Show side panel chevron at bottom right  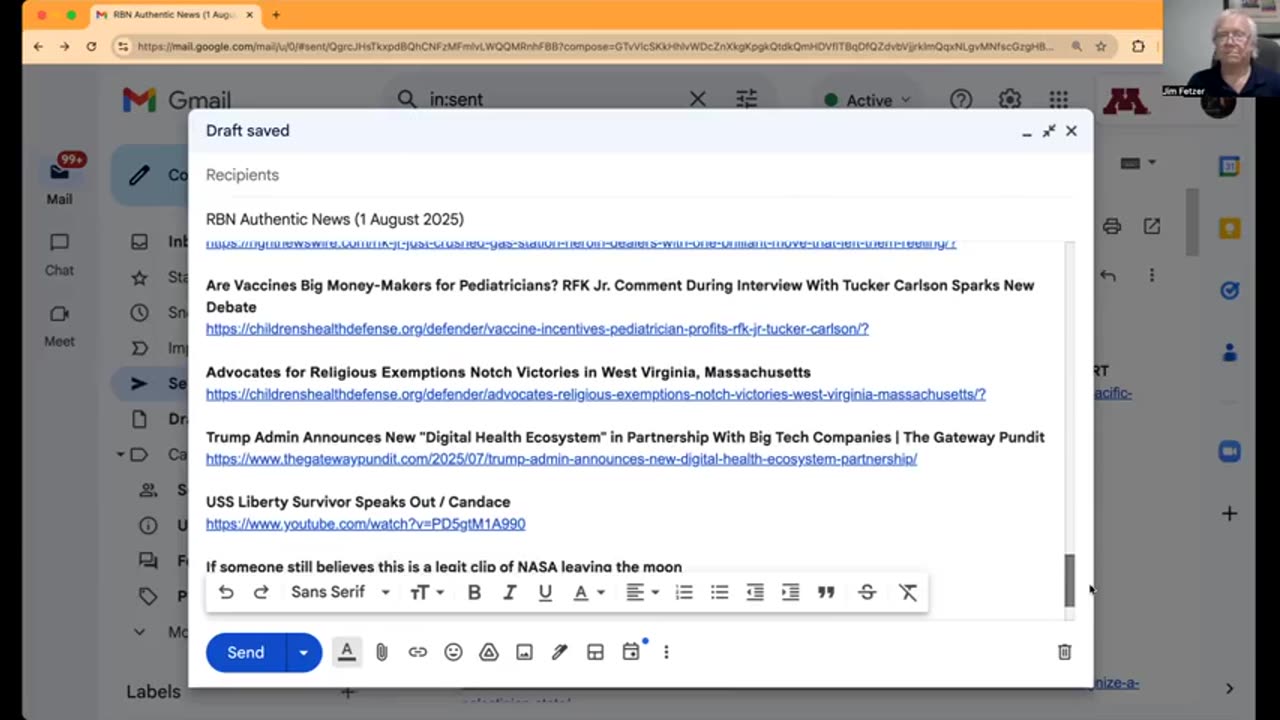click(1229, 688)
